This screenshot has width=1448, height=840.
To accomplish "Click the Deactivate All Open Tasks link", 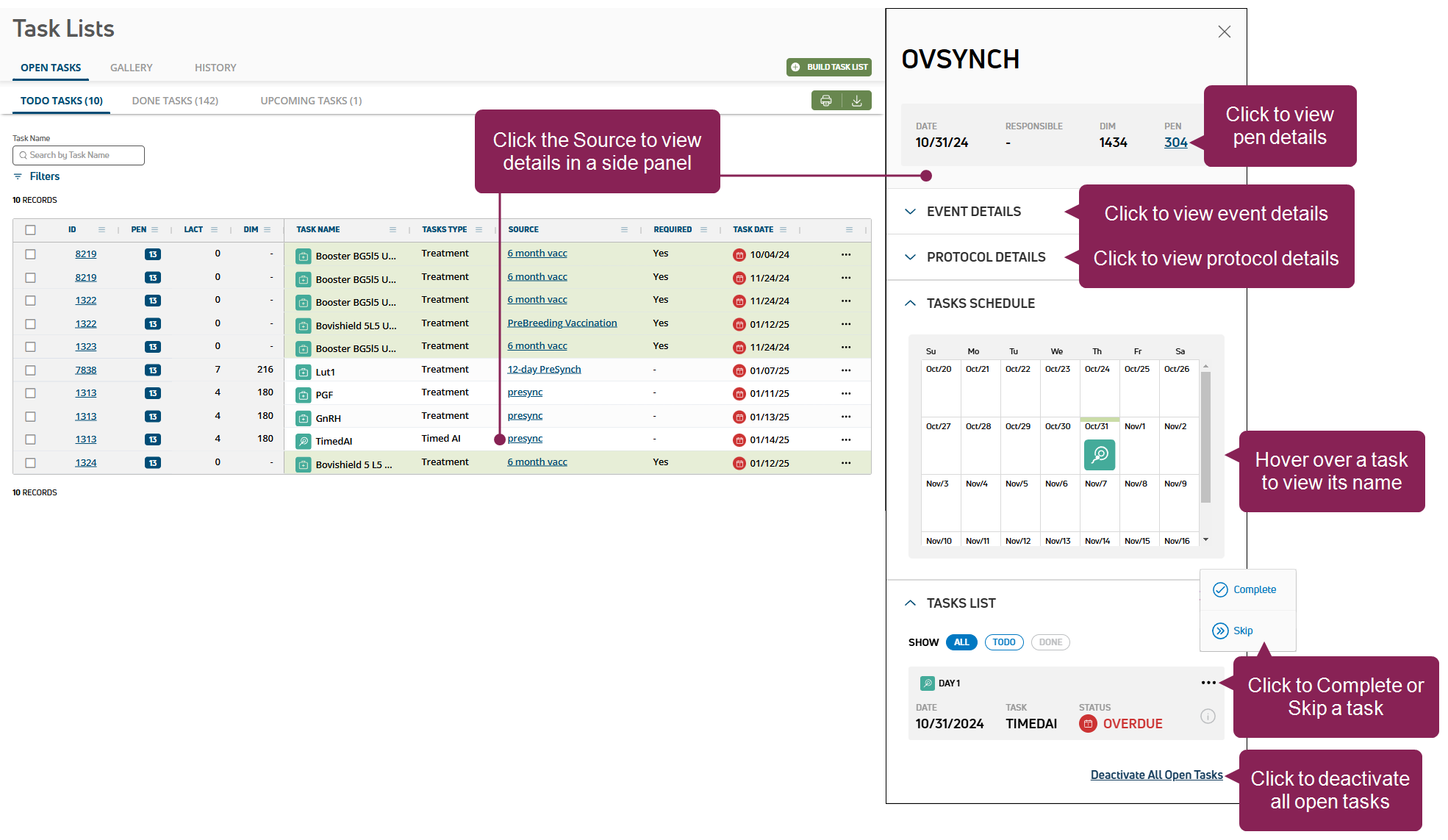I will [1156, 774].
